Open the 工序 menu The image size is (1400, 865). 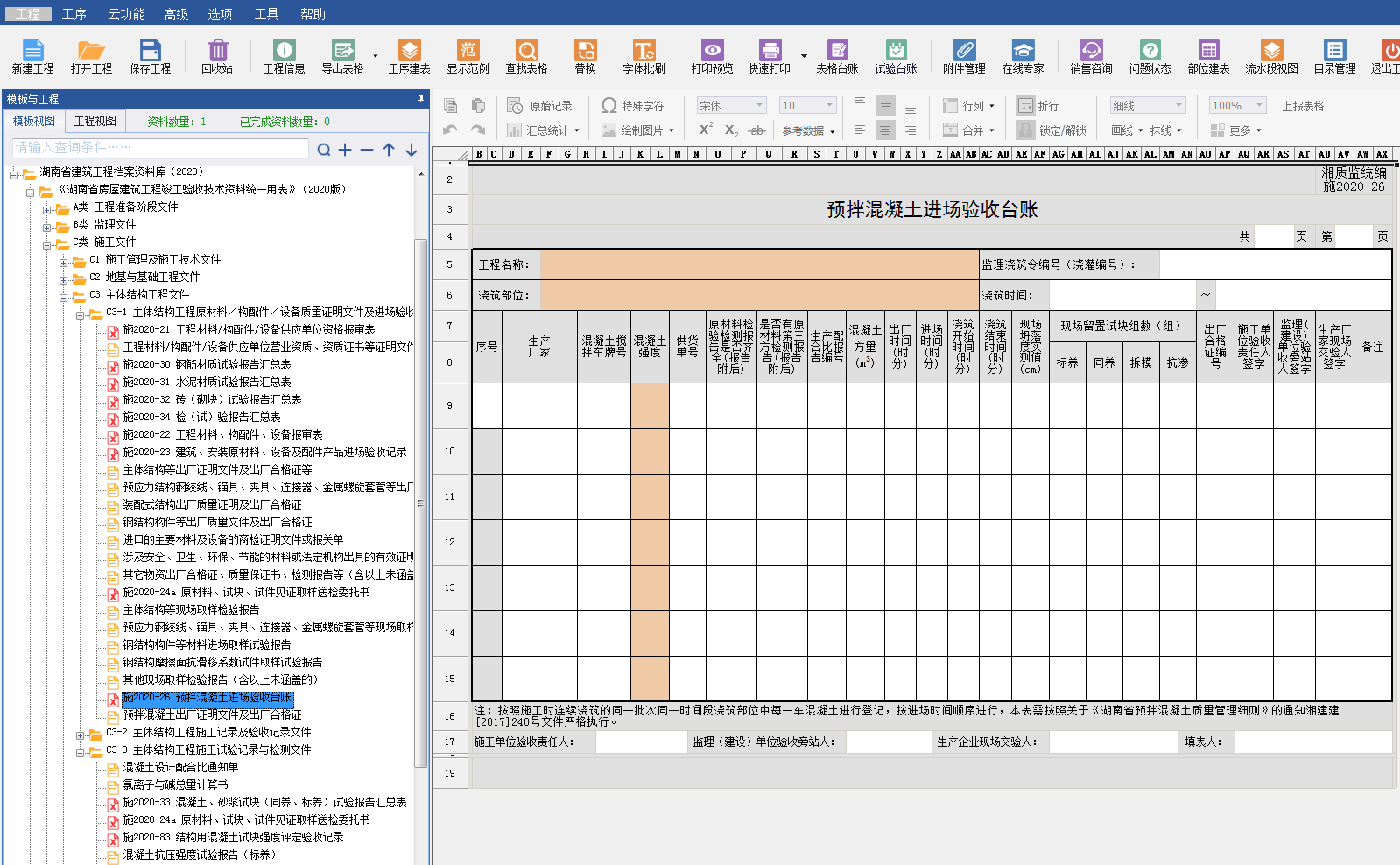74,14
